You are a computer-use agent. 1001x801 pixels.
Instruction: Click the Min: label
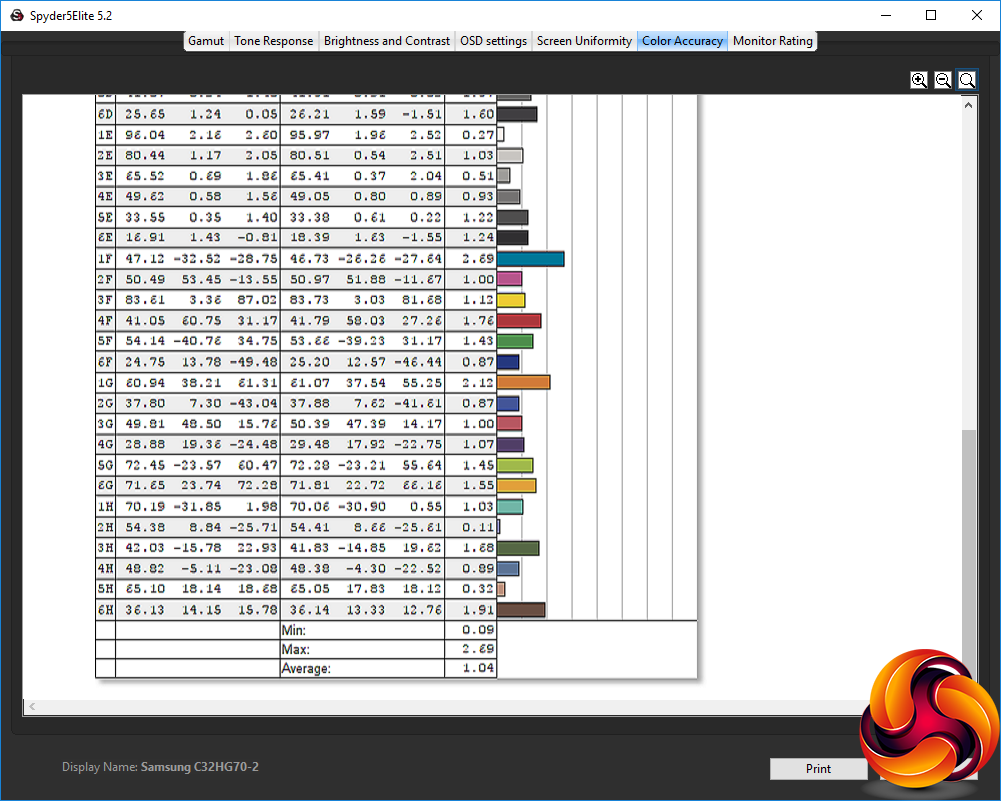pos(294,630)
